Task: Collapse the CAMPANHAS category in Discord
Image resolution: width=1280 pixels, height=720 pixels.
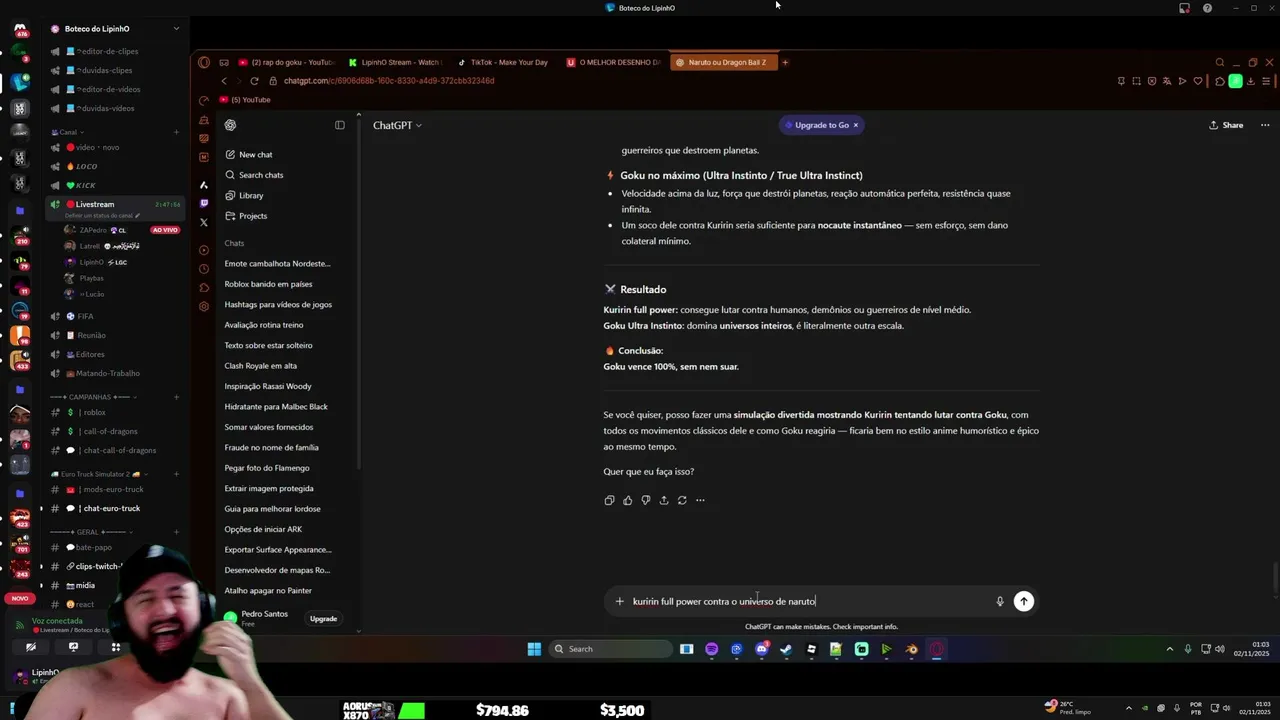Action: pyautogui.click(x=92, y=397)
